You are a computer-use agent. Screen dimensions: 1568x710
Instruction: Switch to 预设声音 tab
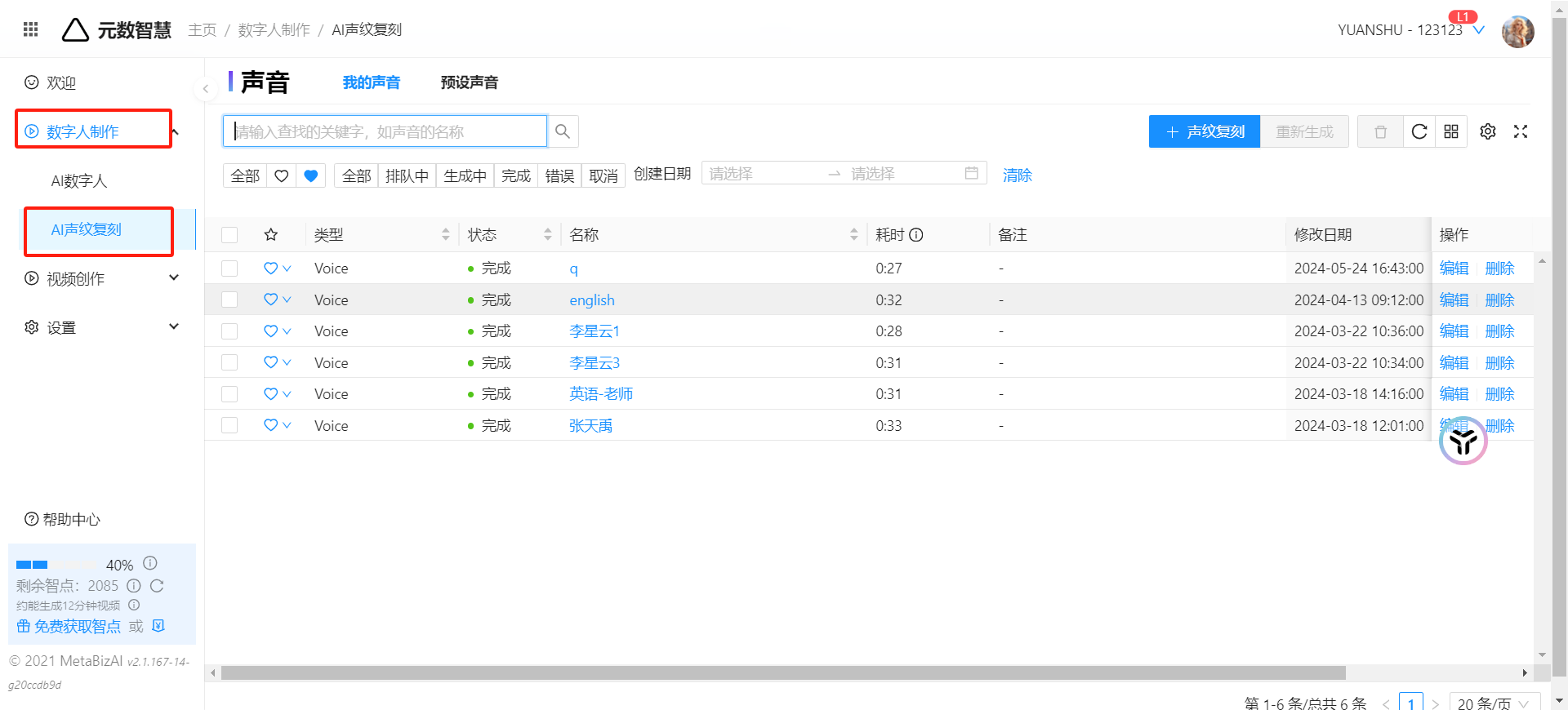[469, 82]
